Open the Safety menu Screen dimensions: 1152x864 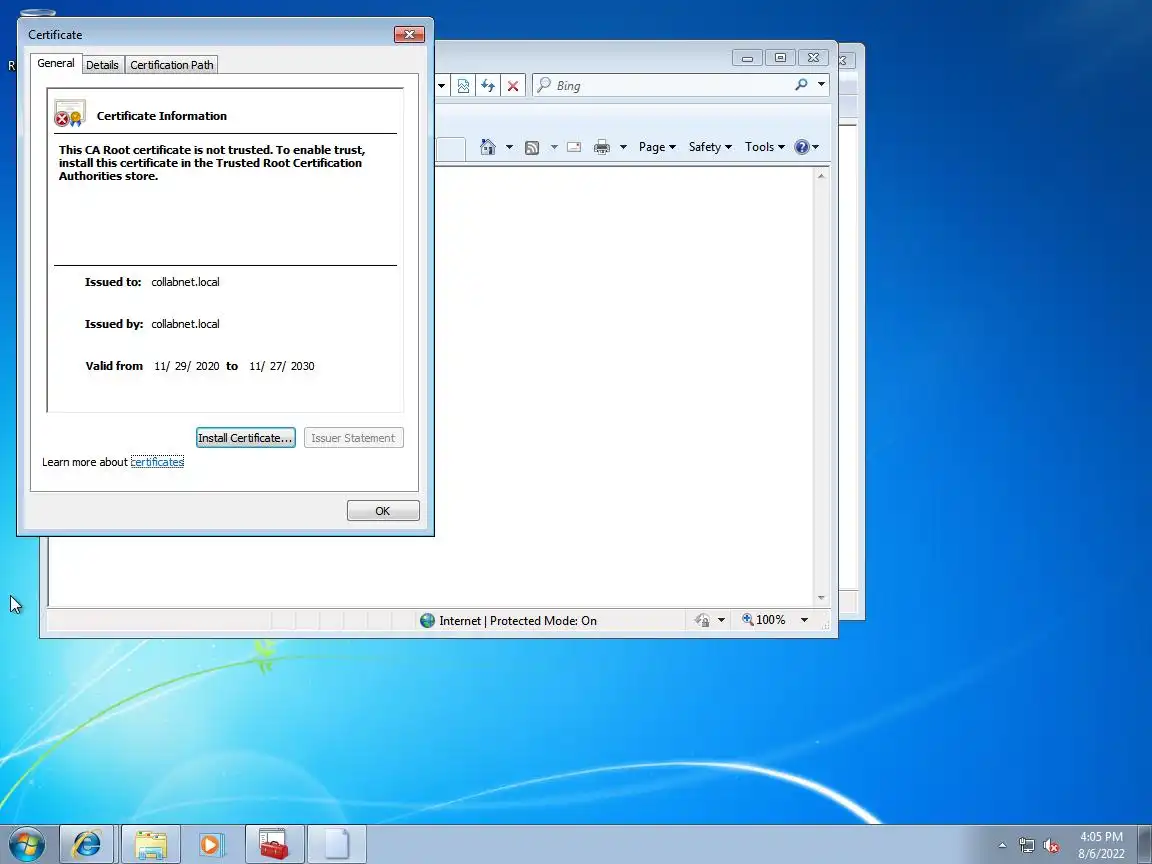[x=710, y=147]
